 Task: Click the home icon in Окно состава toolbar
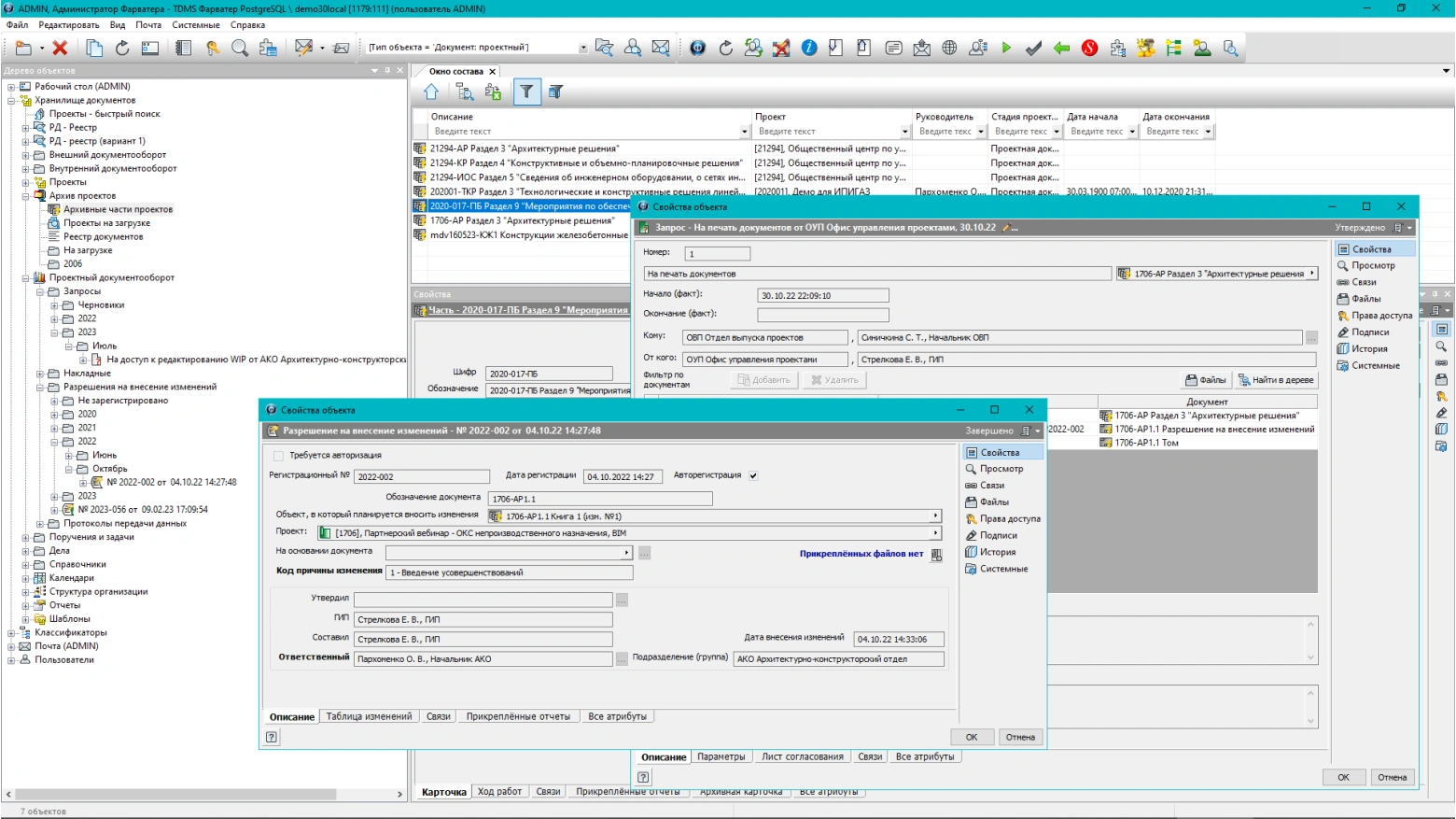pyautogui.click(x=431, y=92)
